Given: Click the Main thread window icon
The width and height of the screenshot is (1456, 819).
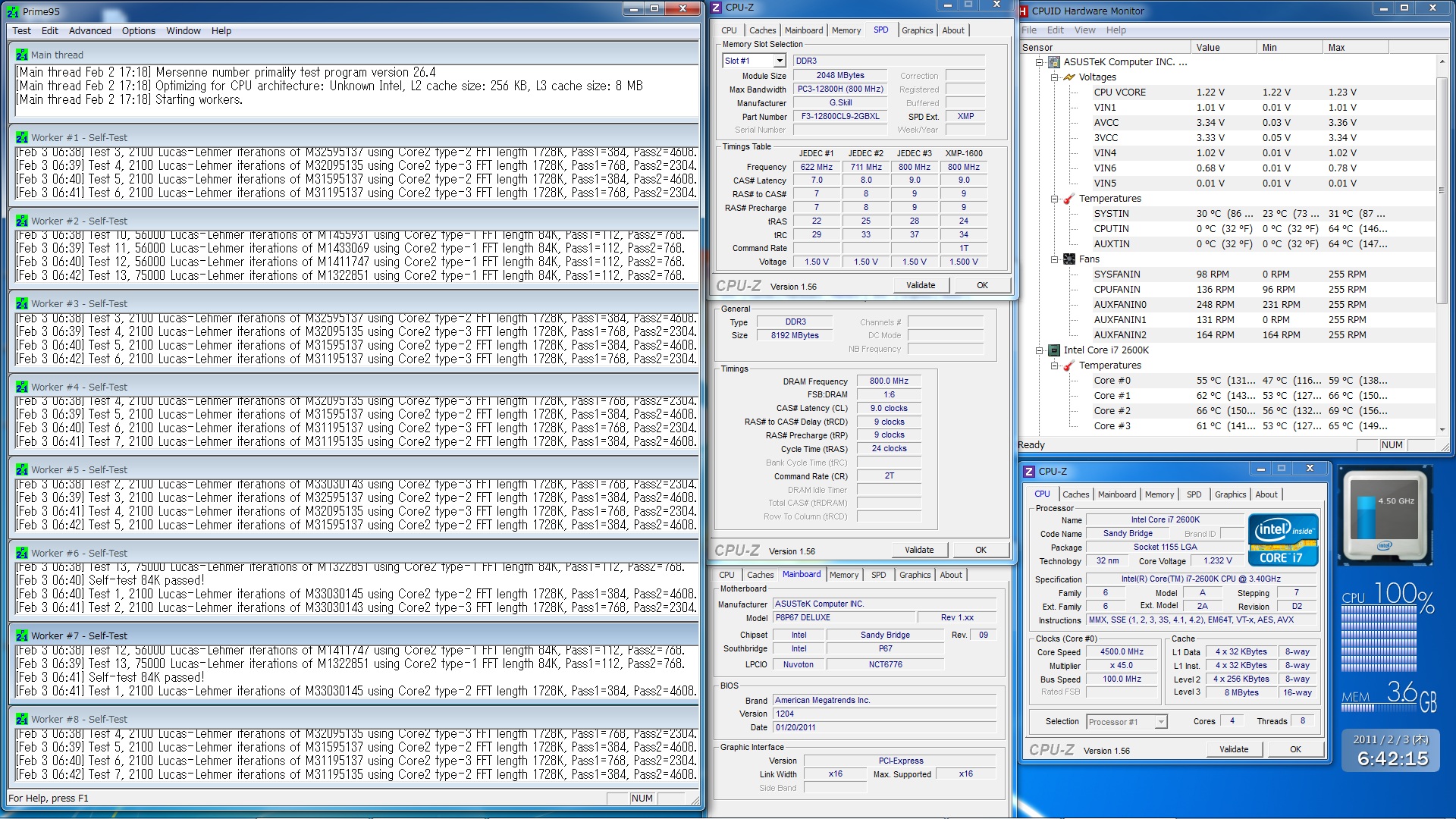Looking at the screenshot, I should point(22,55).
